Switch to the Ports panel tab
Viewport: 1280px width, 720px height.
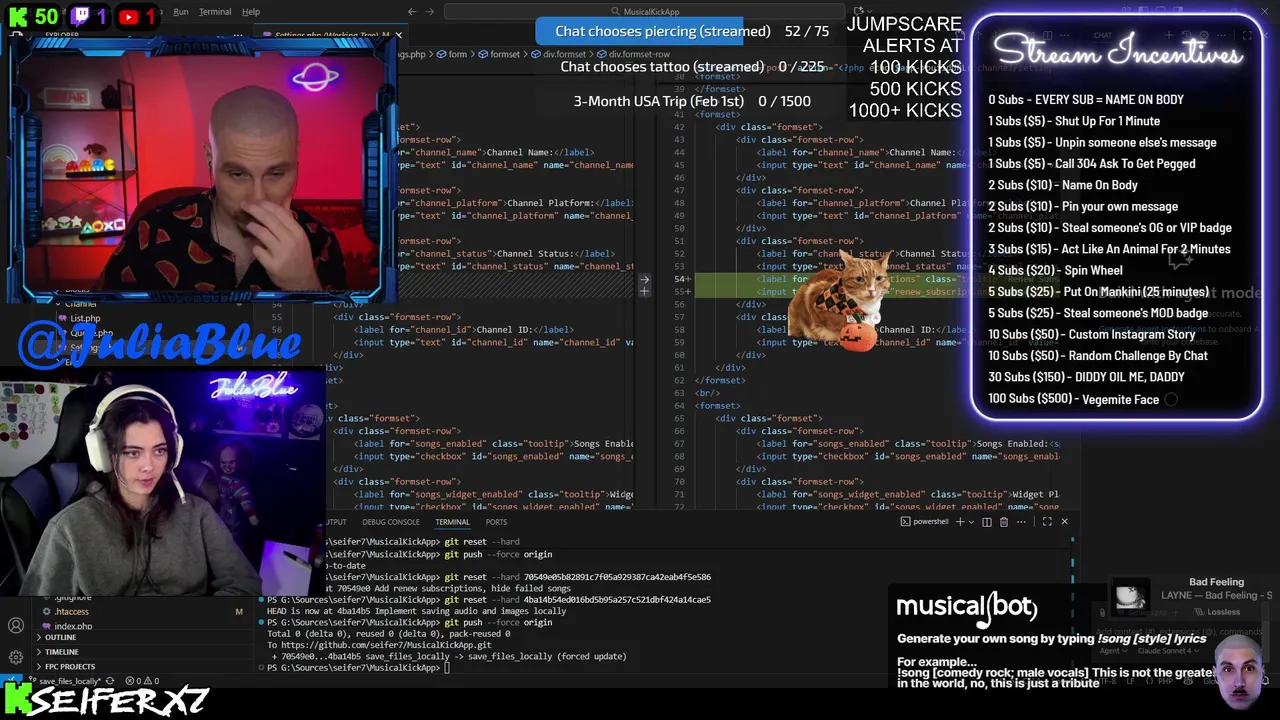pos(496,522)
